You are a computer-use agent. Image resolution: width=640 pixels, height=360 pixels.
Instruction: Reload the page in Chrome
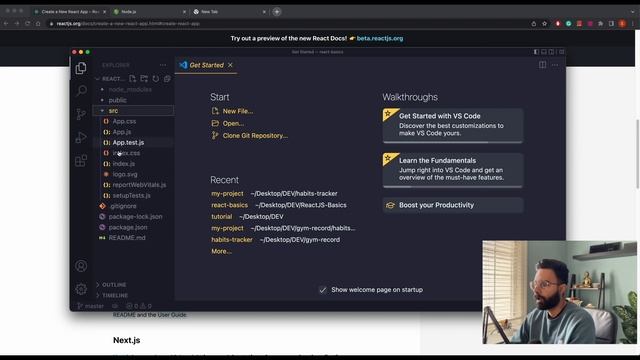(x=27, y=24)
